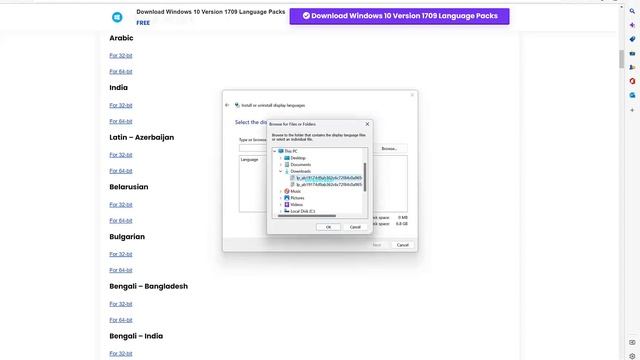Open the Belarusian For 64-bit link
The width and height of the screenshot is (640, 360).
[x=121, y=220]
